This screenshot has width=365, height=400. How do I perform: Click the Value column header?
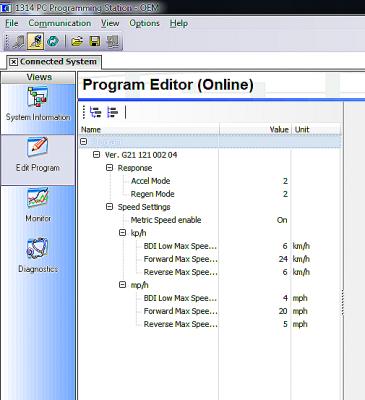coord(255,130)
